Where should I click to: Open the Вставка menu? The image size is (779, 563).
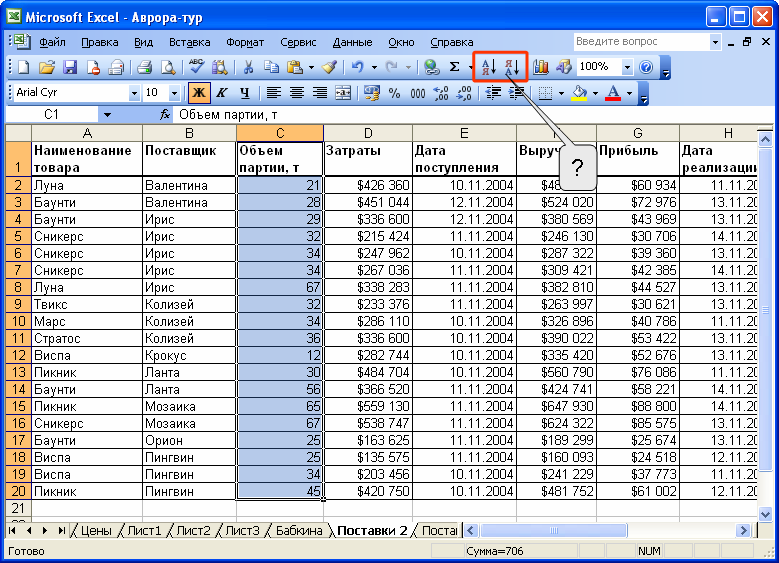[x=189, y=42]
